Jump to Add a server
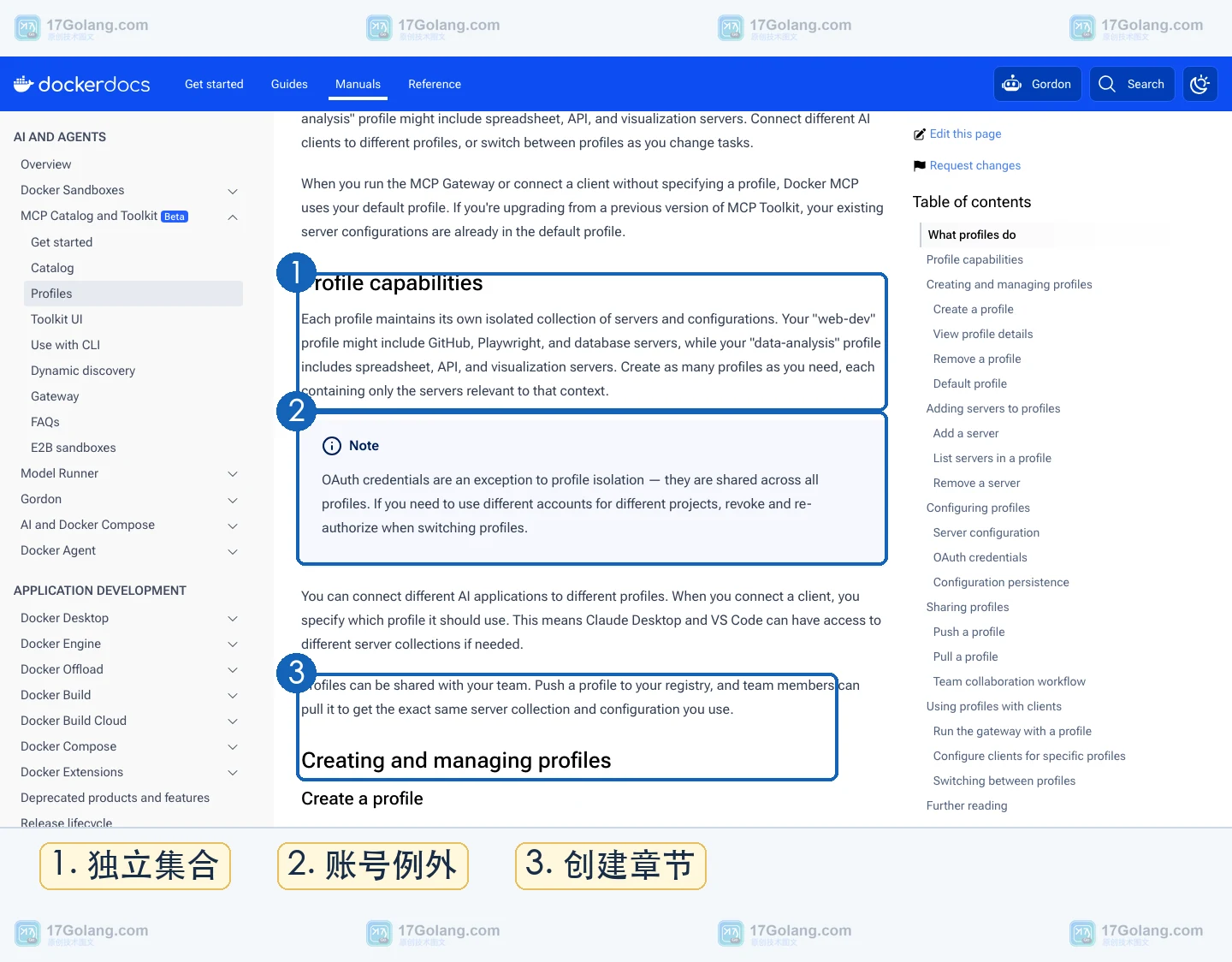 click(966, 433)
